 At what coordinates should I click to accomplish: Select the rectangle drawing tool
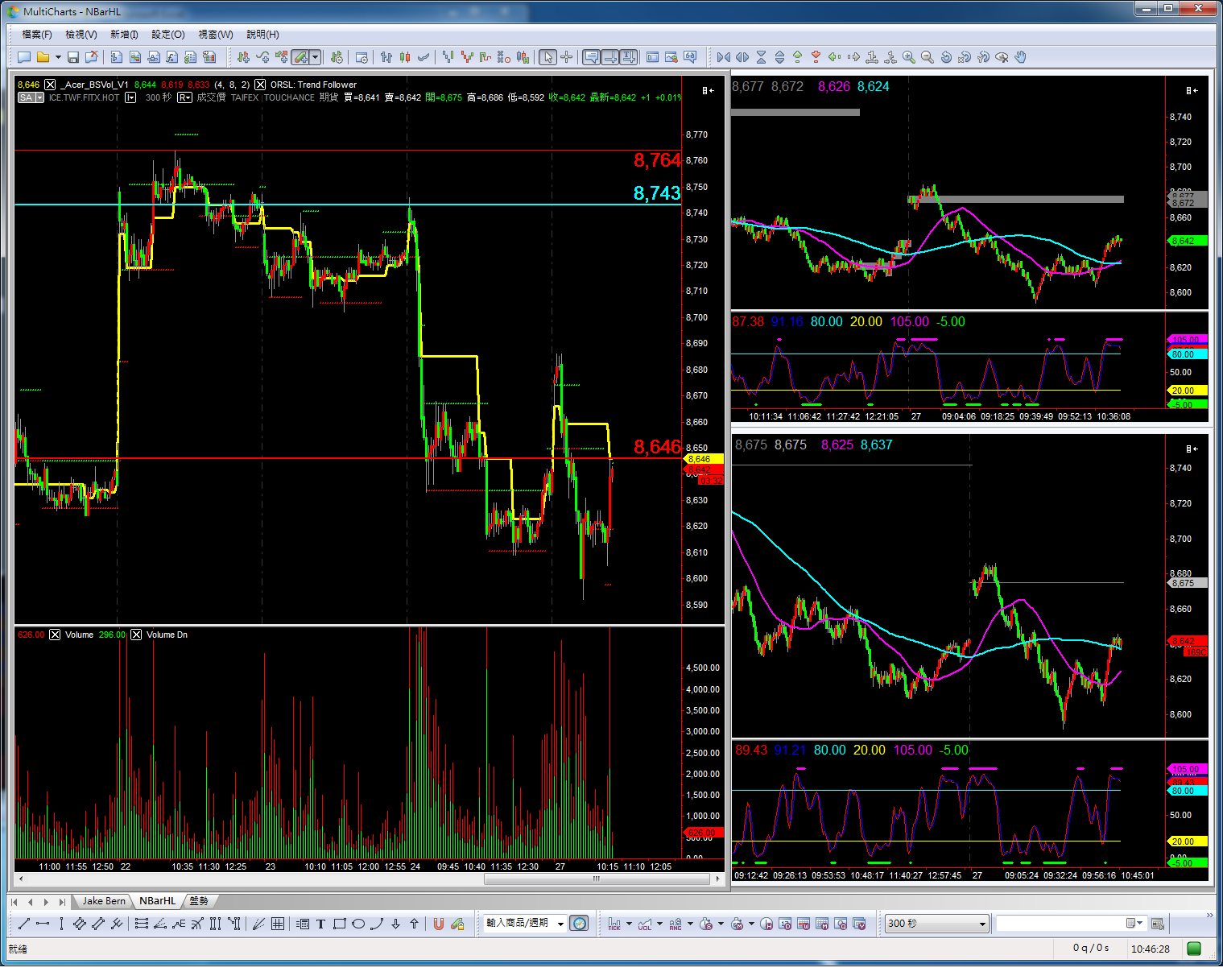(340, 924)
